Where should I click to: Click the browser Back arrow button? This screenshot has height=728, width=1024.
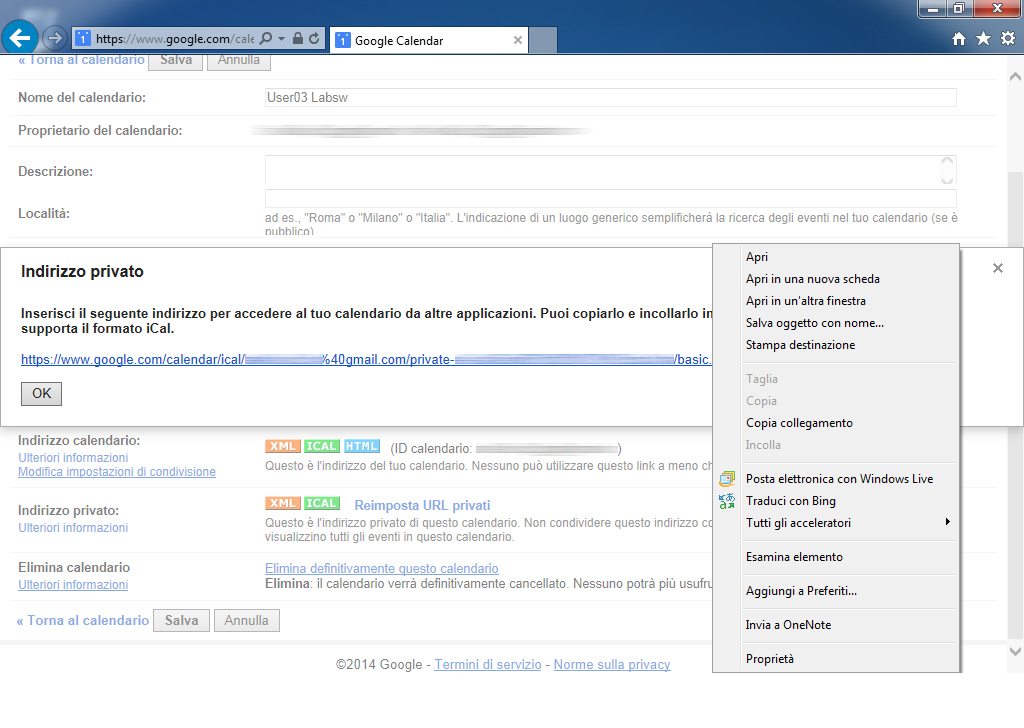tap(21, 38)
